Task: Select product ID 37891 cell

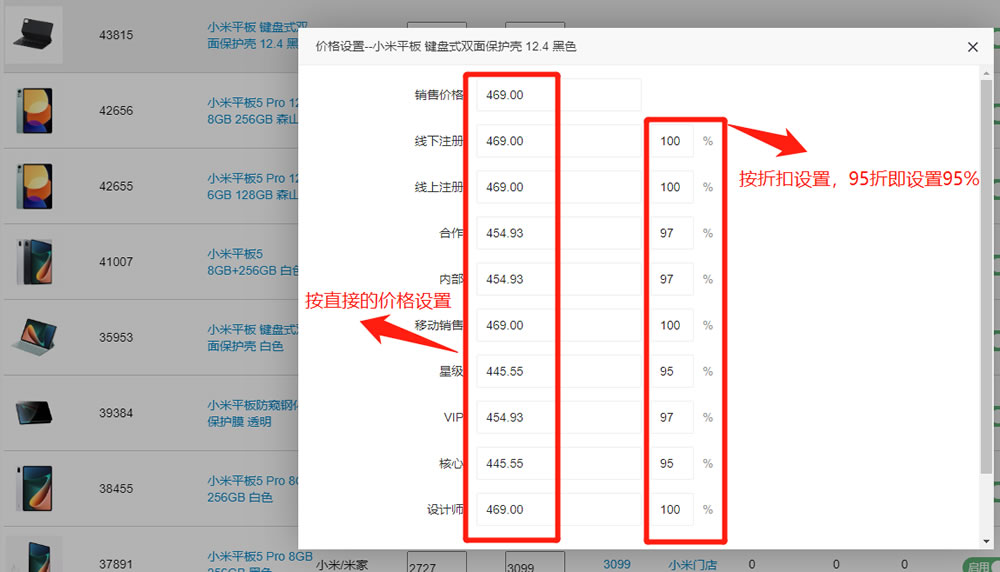Action: (x=116, y=564)
